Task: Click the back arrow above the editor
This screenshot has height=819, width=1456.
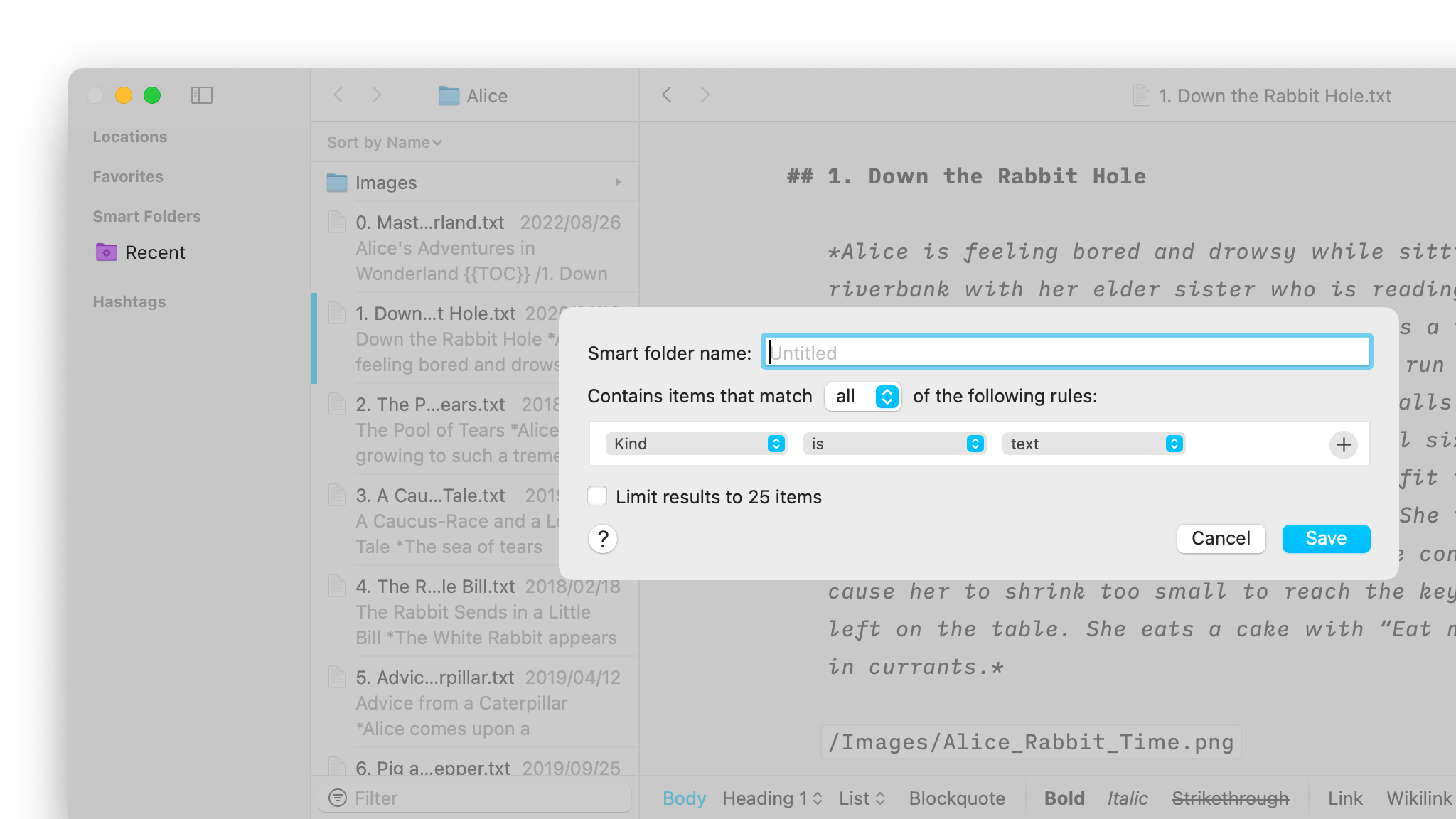Action: click(666, 95)
